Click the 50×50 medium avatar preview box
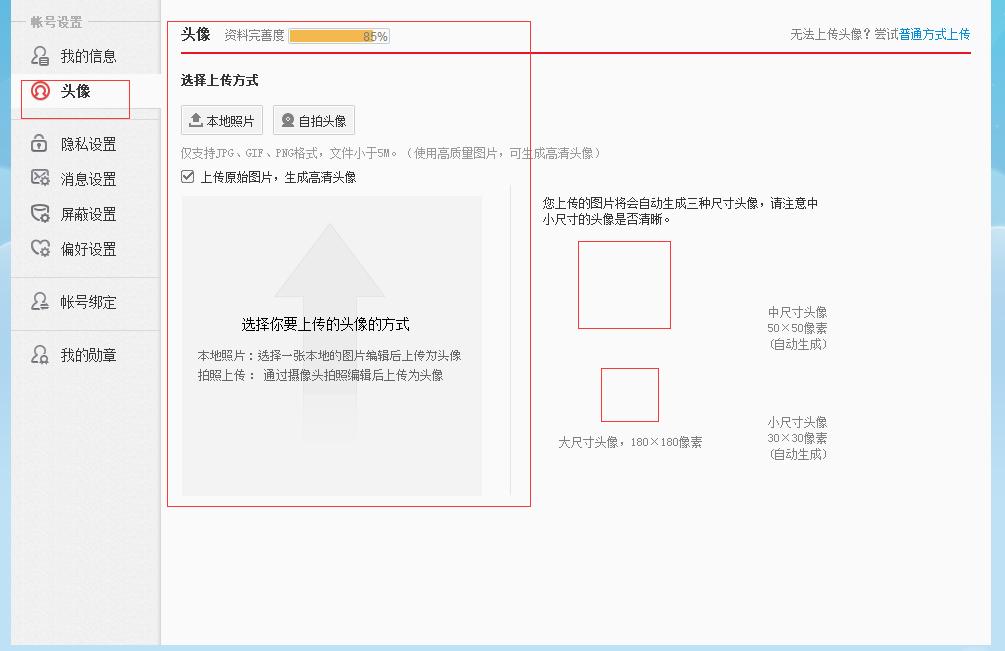Screen dimensions: 1005x651 coord(623,284)
